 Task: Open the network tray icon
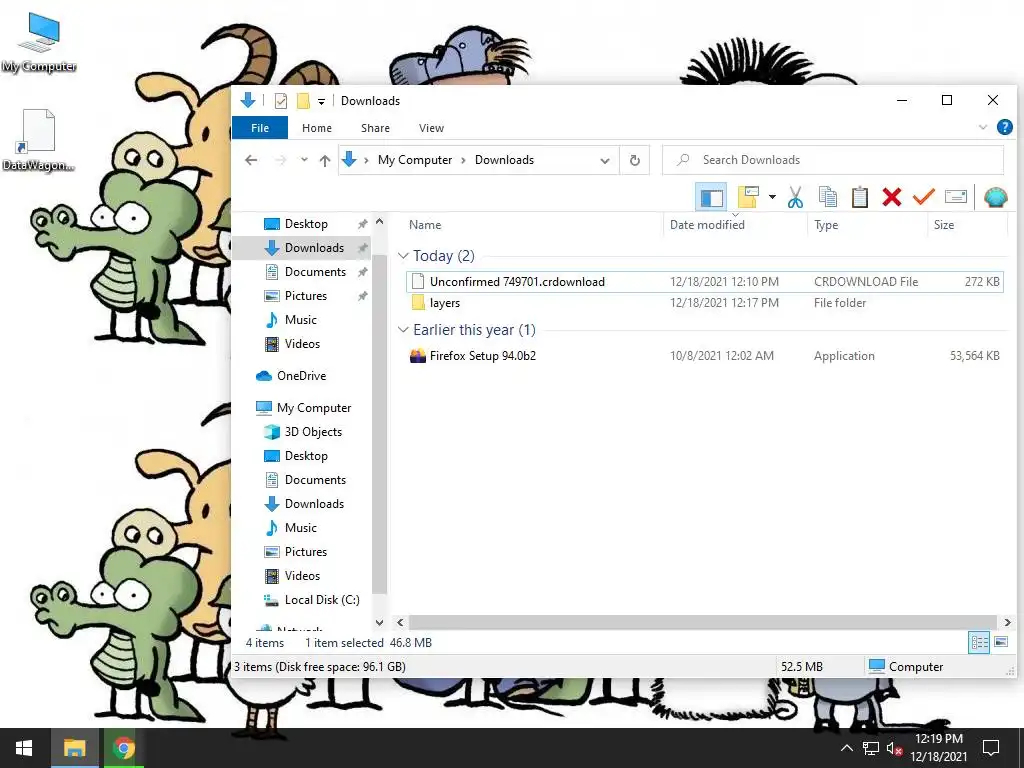(x=871, y=748)
